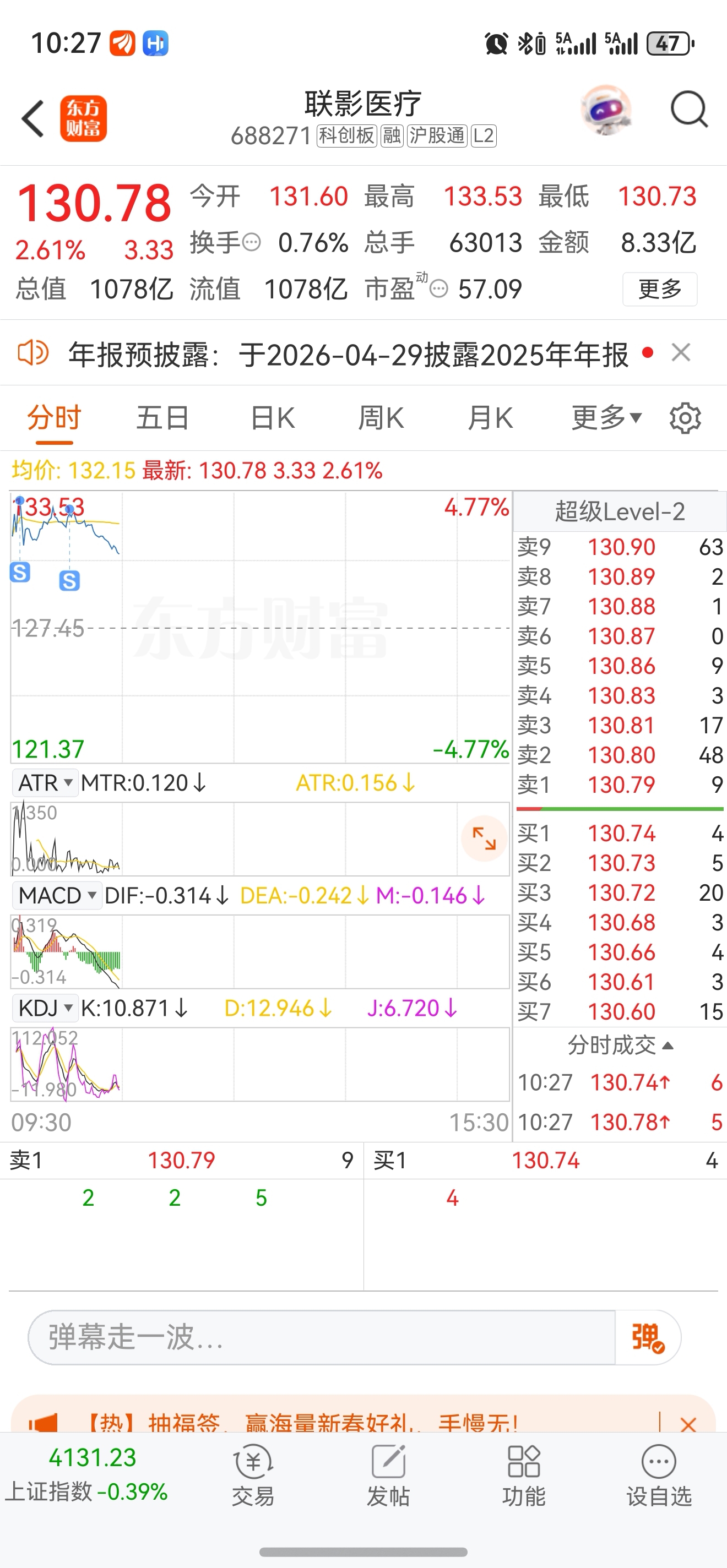Open 上证指数 index quote
This screenshot has width=727, height=1568.
click(x=86, y=1474)
